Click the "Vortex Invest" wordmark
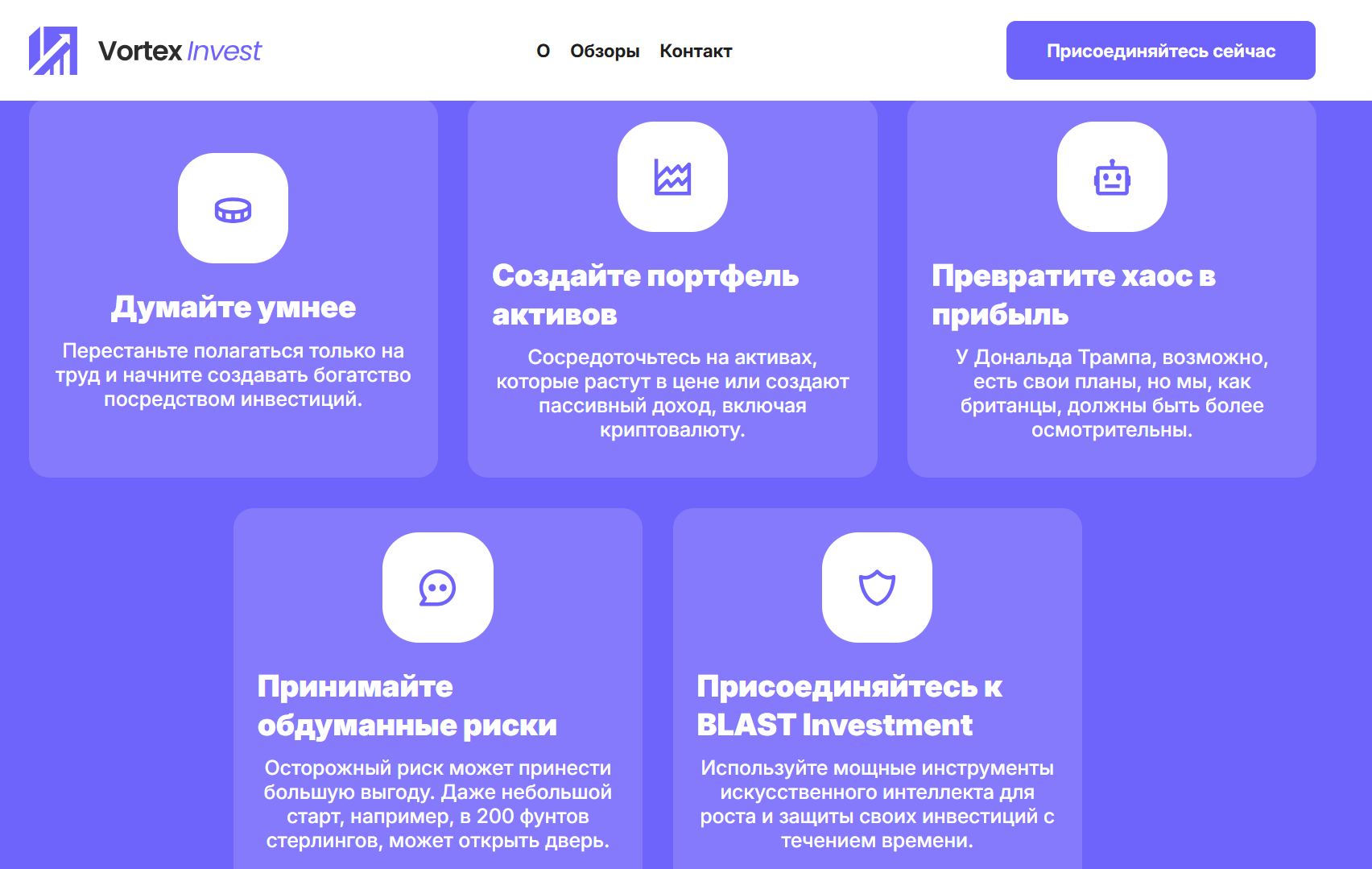The image size is (1372, 869). coord(179,51)
